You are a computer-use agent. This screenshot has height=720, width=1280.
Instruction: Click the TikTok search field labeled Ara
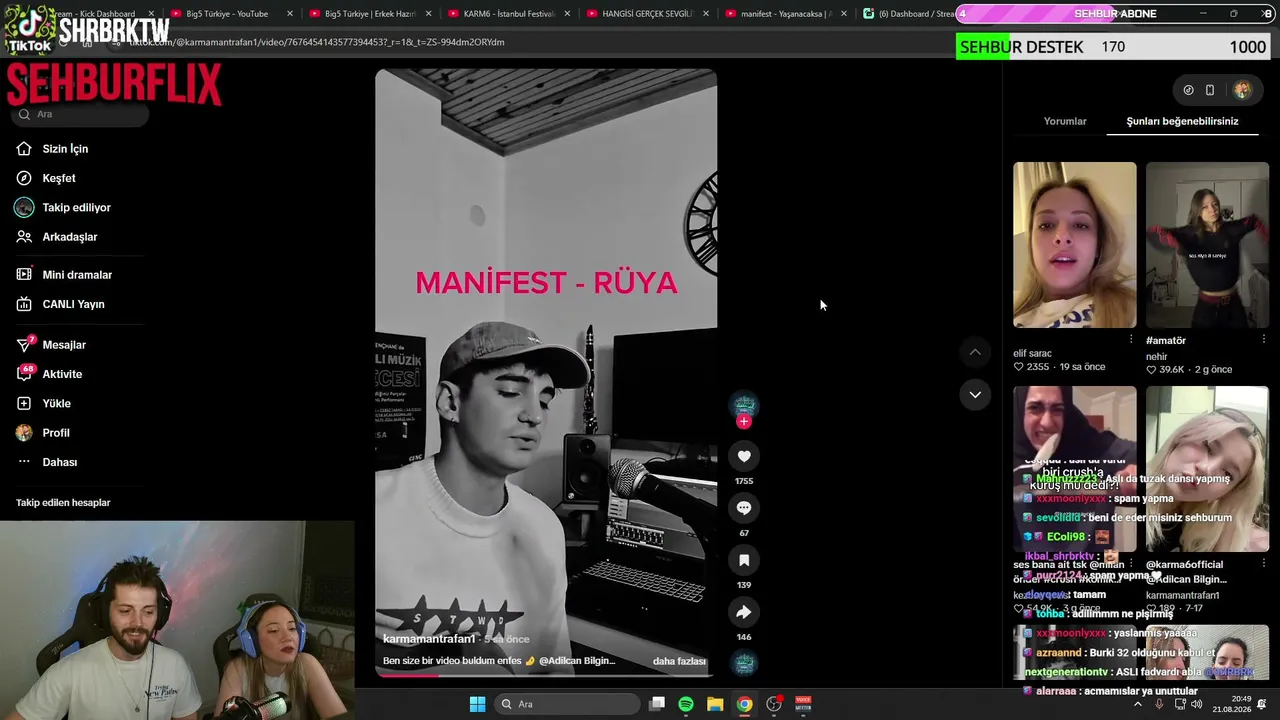[x=80, y=114]
